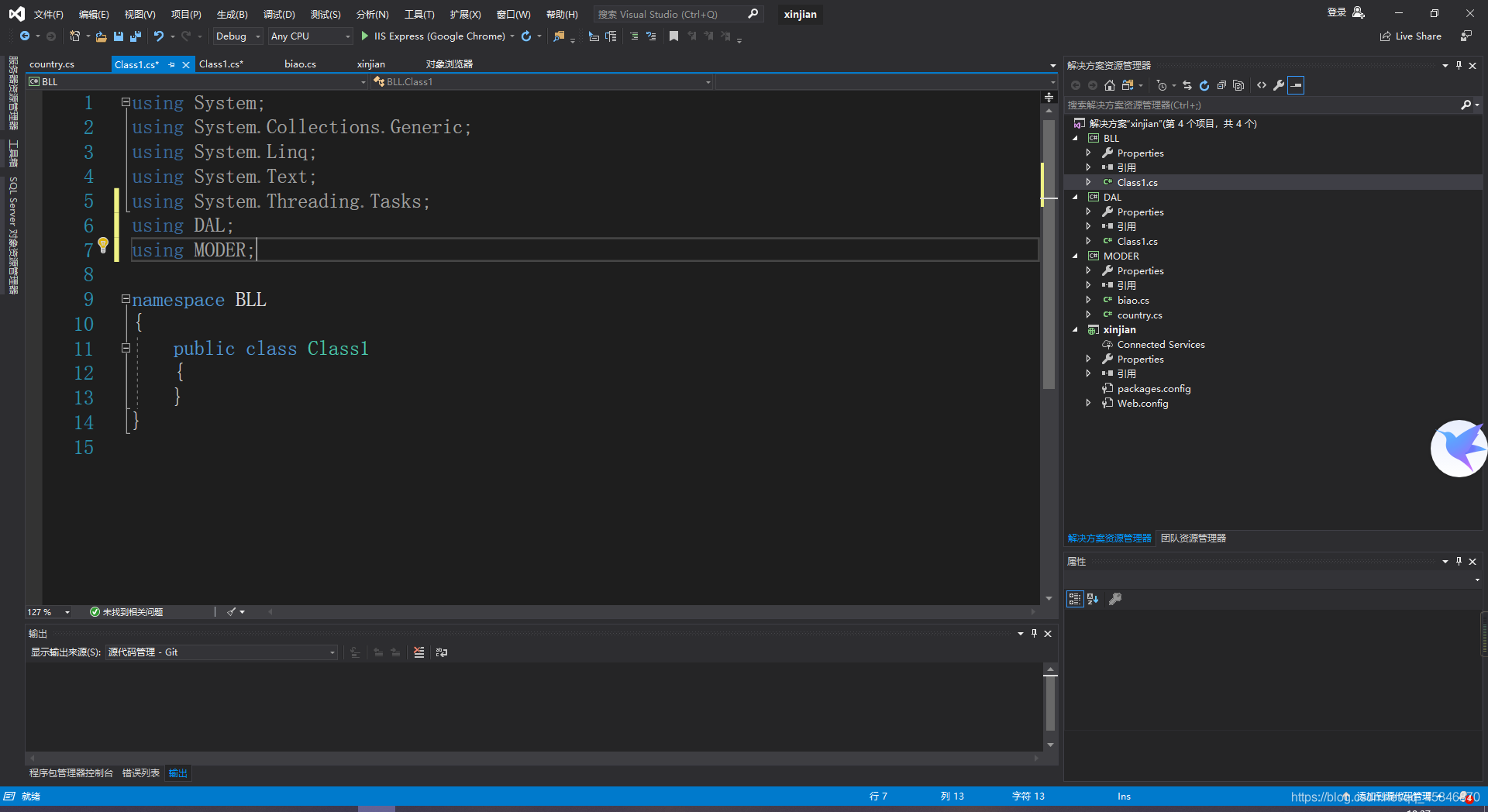The height and width of the screenshot is (812, 1488).
Task: Comment out the selected lines
Action: click(x=634, y=36)
